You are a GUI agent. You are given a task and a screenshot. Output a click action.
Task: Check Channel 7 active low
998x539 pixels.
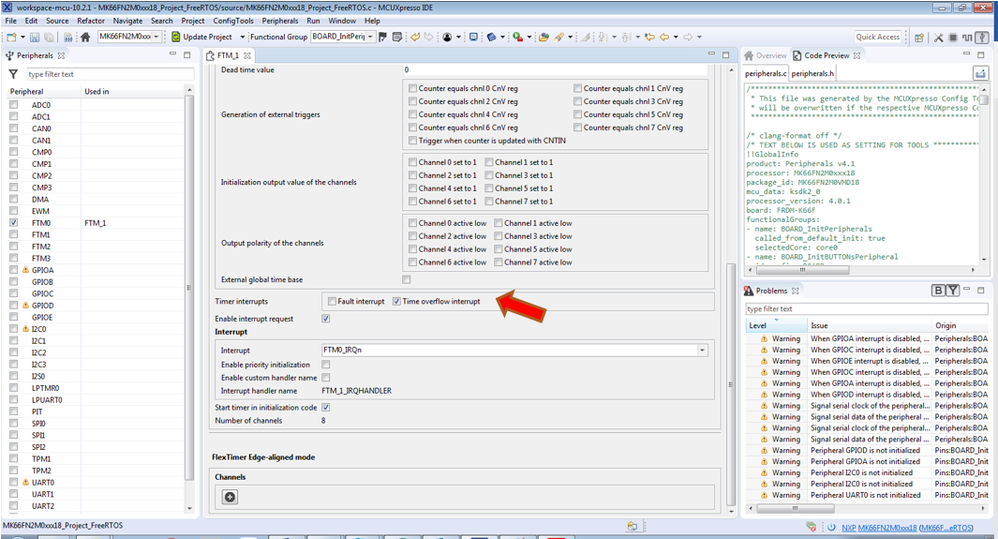(498, 262)
